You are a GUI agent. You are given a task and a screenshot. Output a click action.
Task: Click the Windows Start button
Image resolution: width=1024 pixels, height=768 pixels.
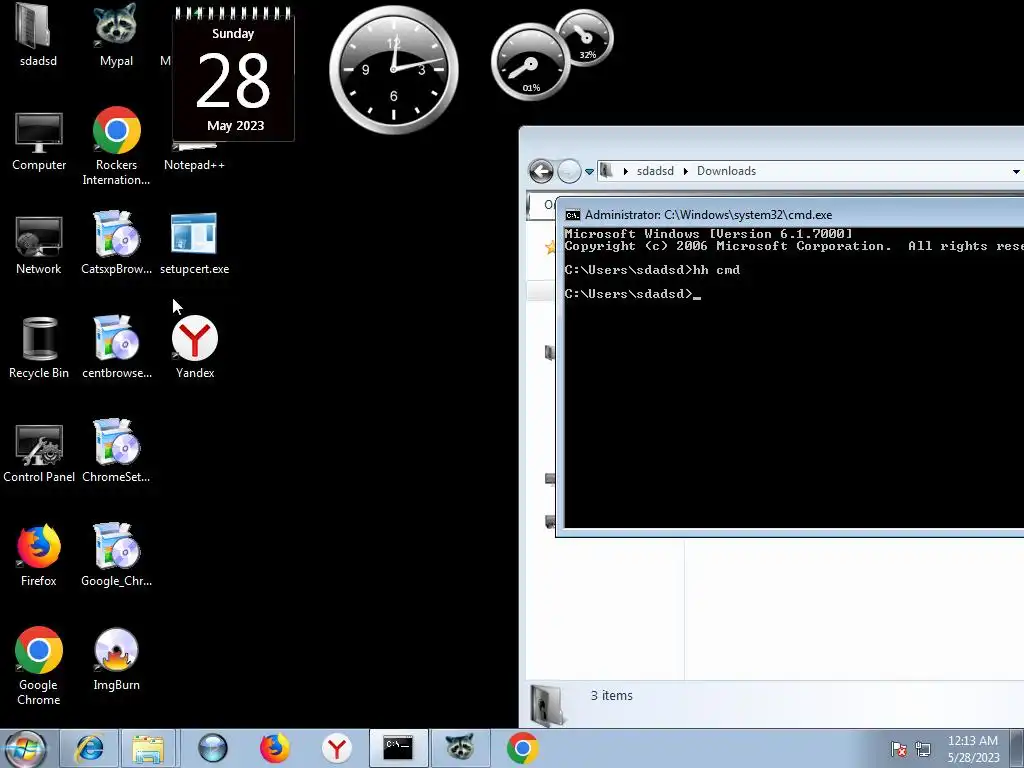pos(25,748)
